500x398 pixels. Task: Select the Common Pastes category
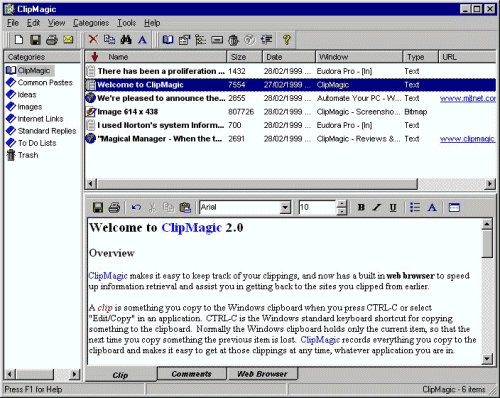pos(39,82)
